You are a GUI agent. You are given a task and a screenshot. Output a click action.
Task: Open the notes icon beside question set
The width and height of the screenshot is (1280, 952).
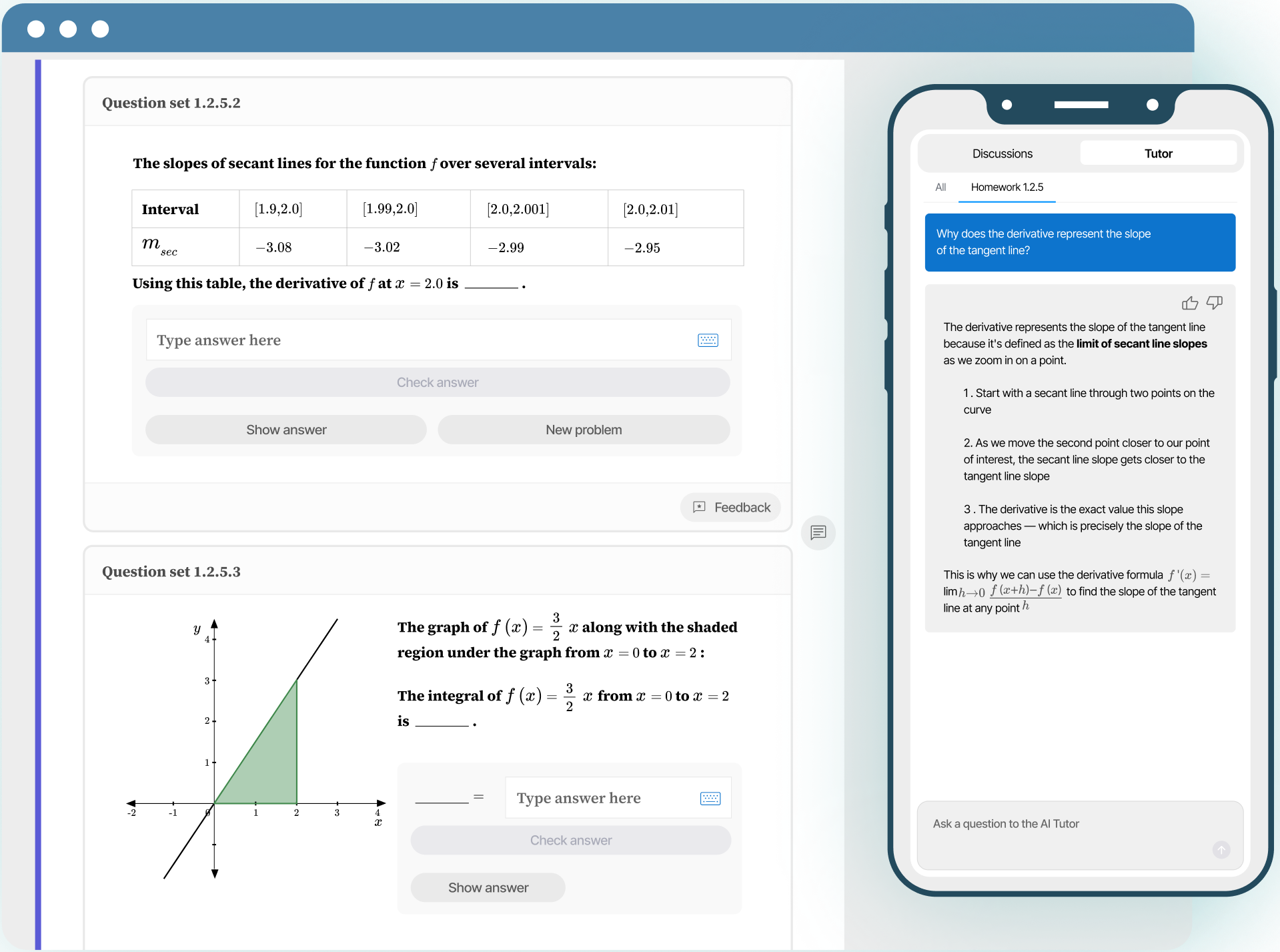[818, 532]
